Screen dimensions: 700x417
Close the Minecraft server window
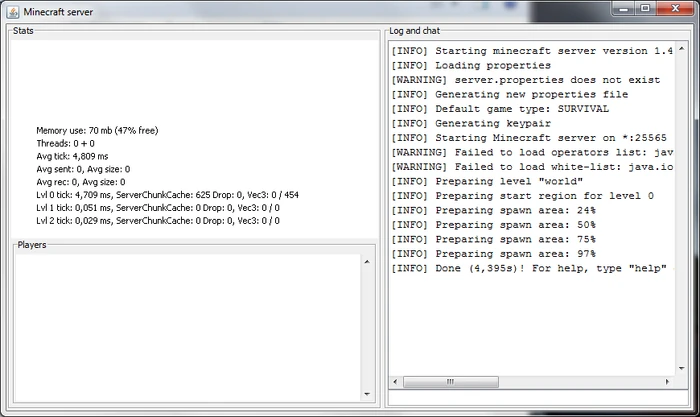coord(675,8)
